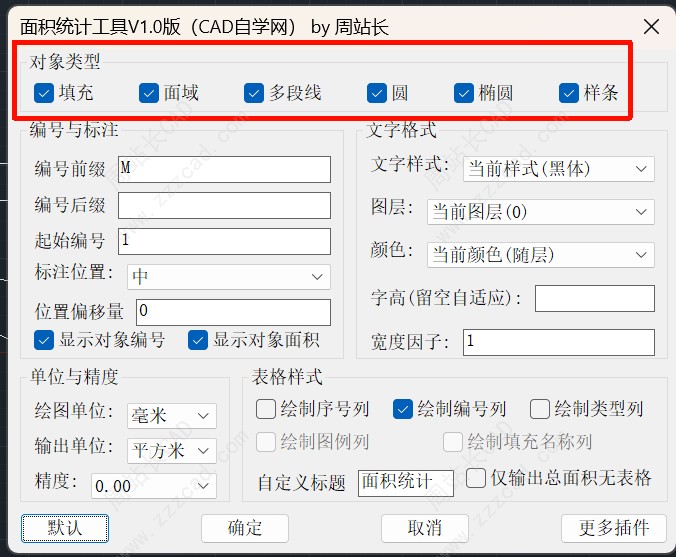Screen dimensions: 676x557
Task: Click the 编号后缀 text box
Action: coord(224,205)
